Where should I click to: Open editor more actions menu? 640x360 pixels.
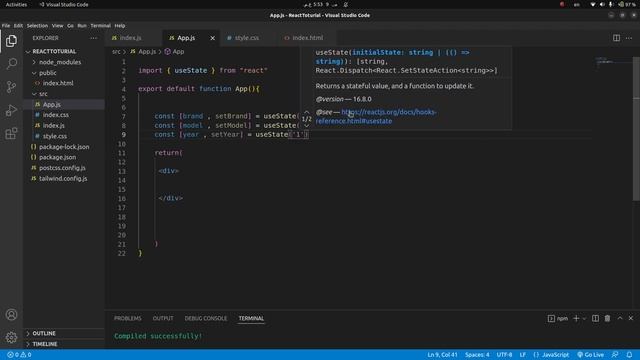(x=629, y=38)
